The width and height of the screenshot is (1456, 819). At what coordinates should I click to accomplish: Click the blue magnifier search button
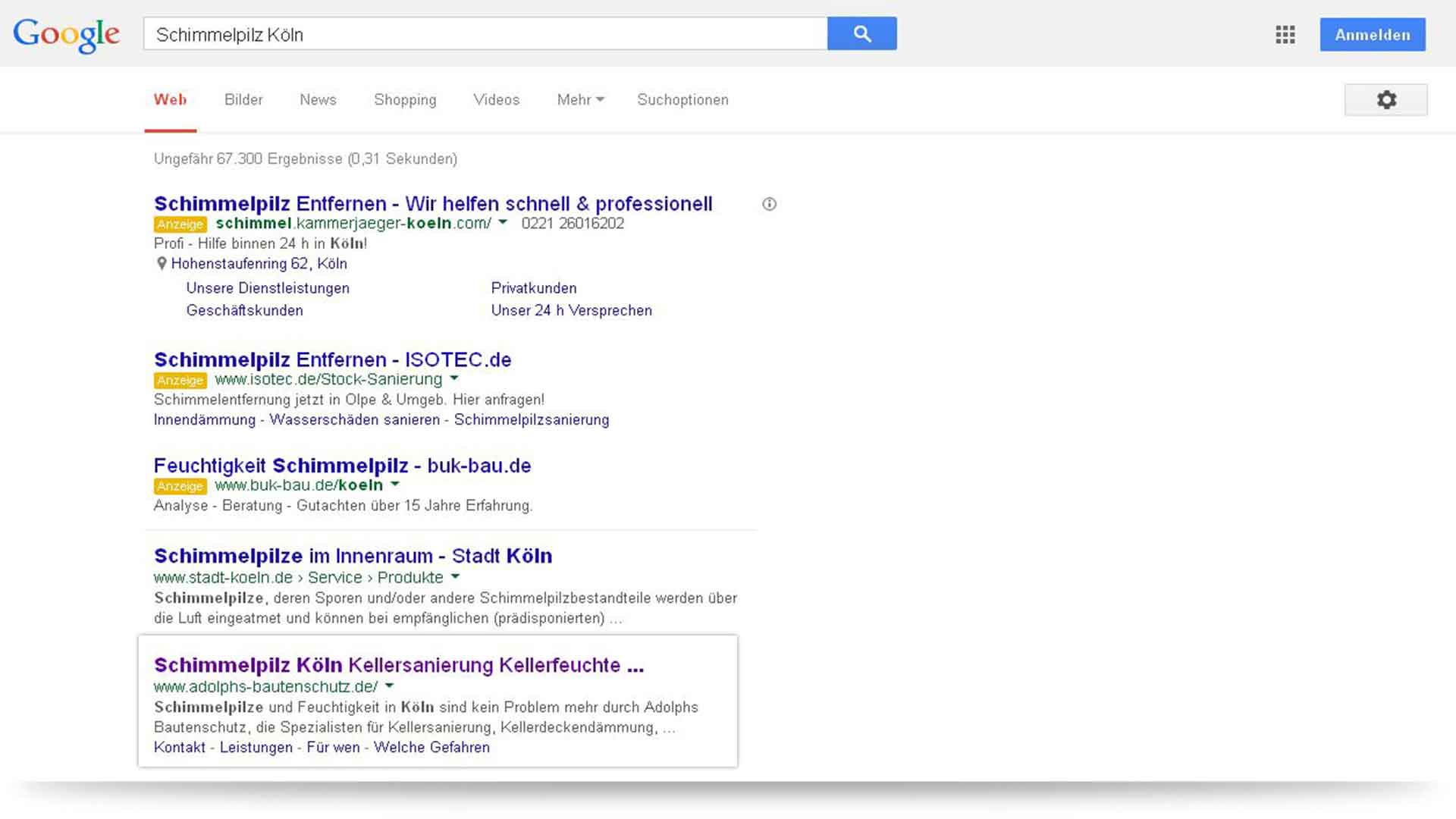coord(862,33)
